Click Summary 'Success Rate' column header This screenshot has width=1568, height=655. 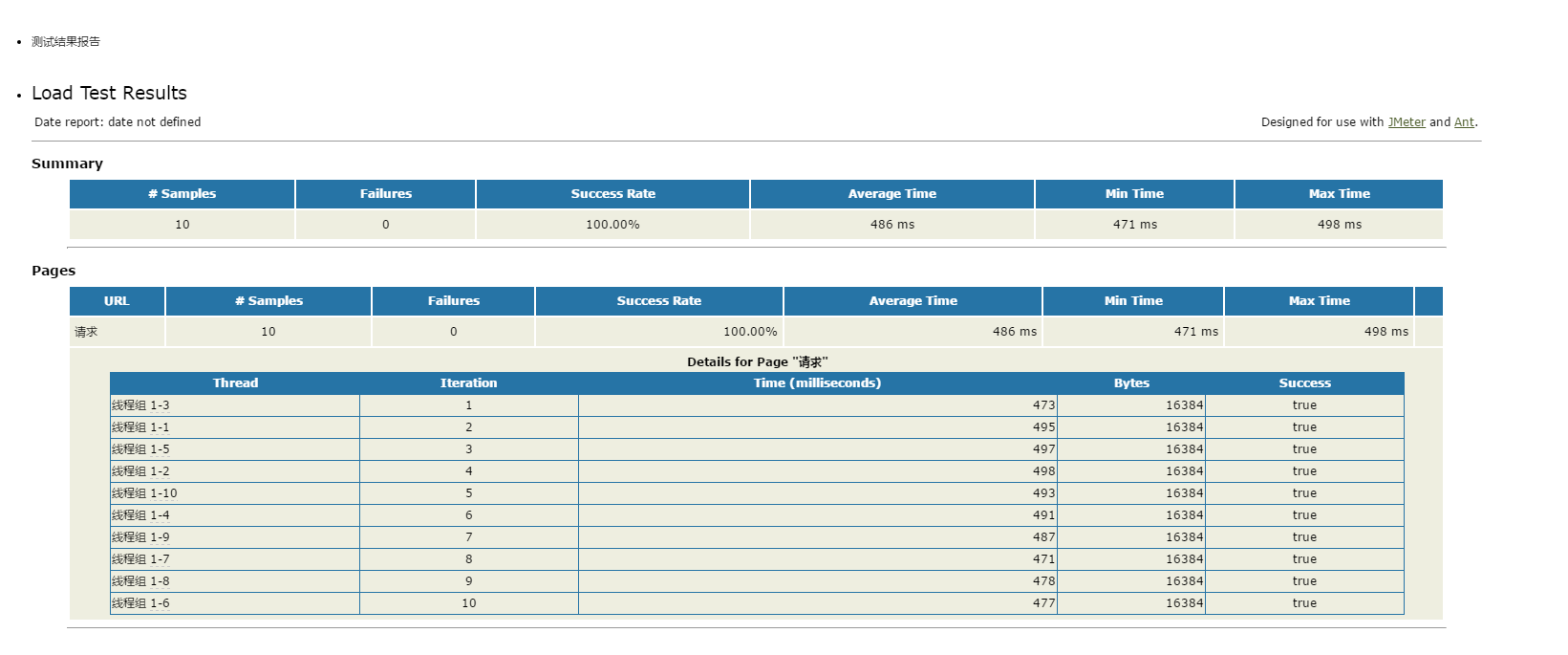613,194
